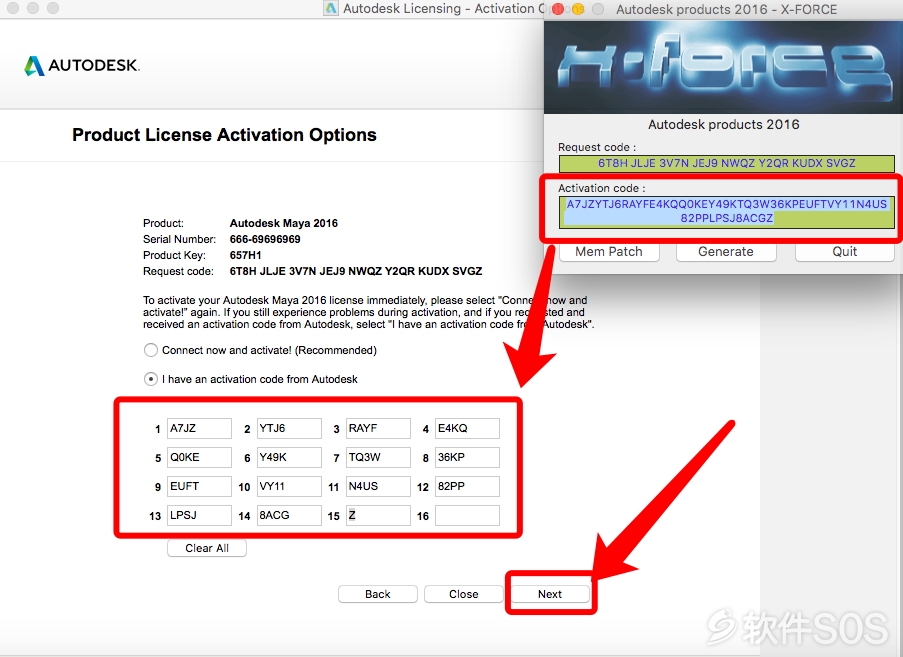Click the yellow minimize dot of the X-Force window
The width and height of the screenshot is (903, 657).
tap(578, 9)
